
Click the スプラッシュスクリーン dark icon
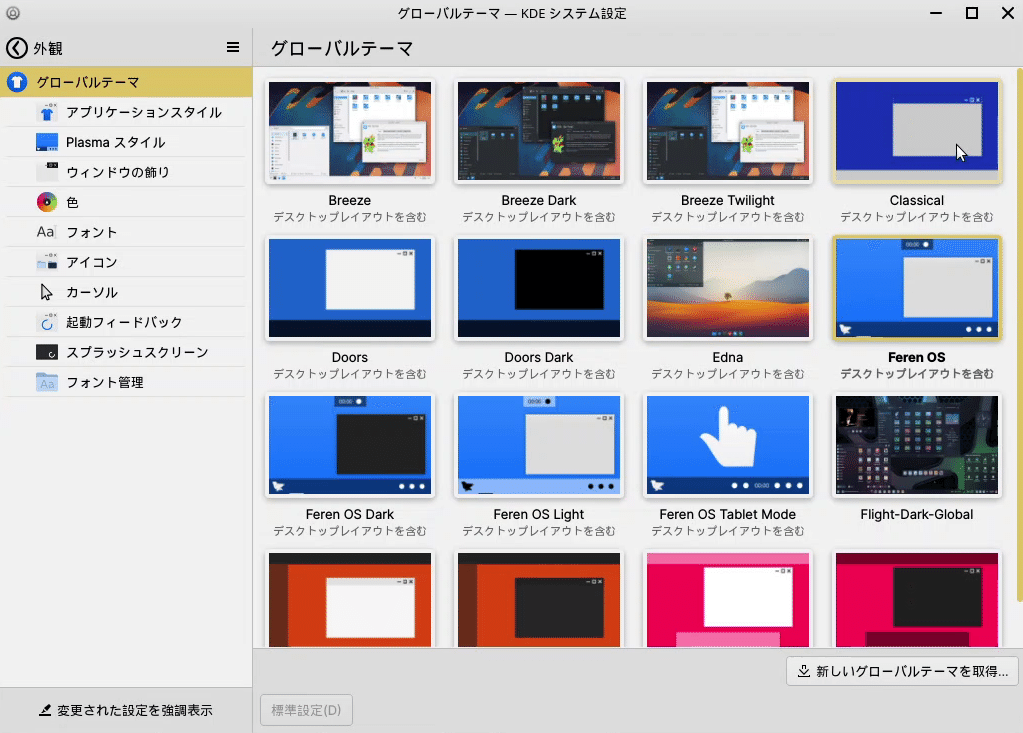47,352
